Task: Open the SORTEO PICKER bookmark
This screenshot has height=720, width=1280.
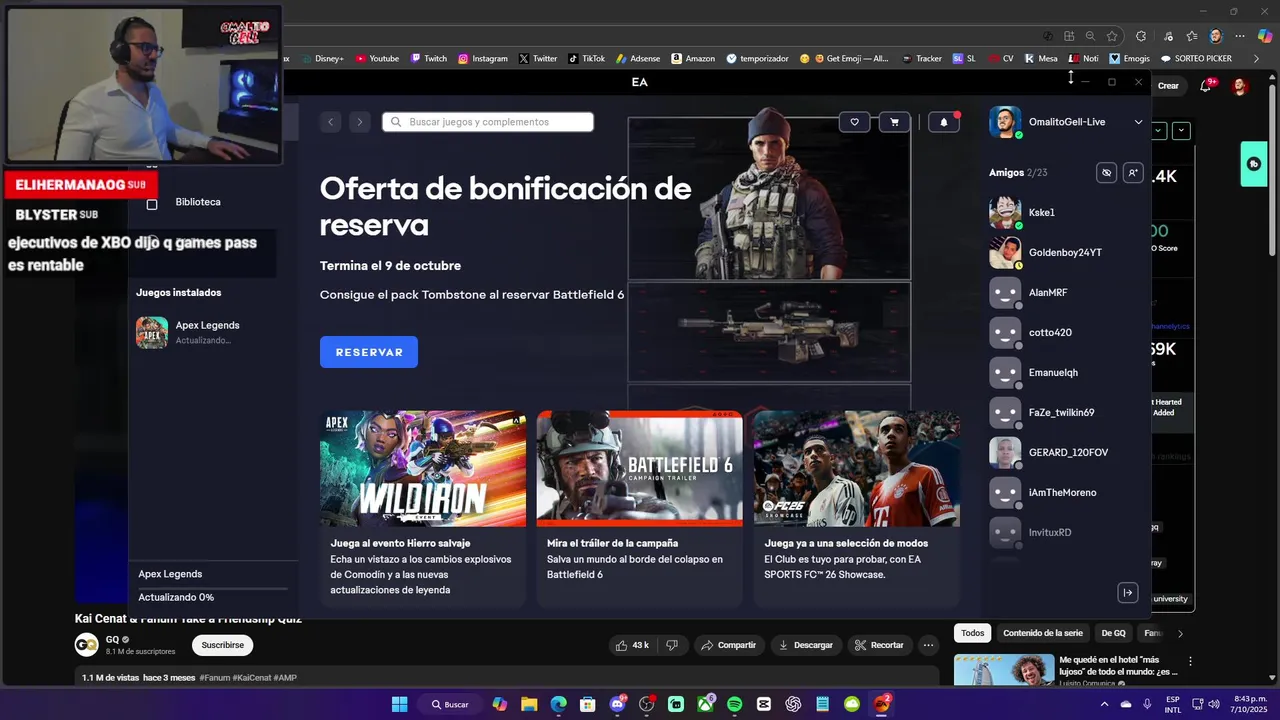Action: click(1196, 59)
